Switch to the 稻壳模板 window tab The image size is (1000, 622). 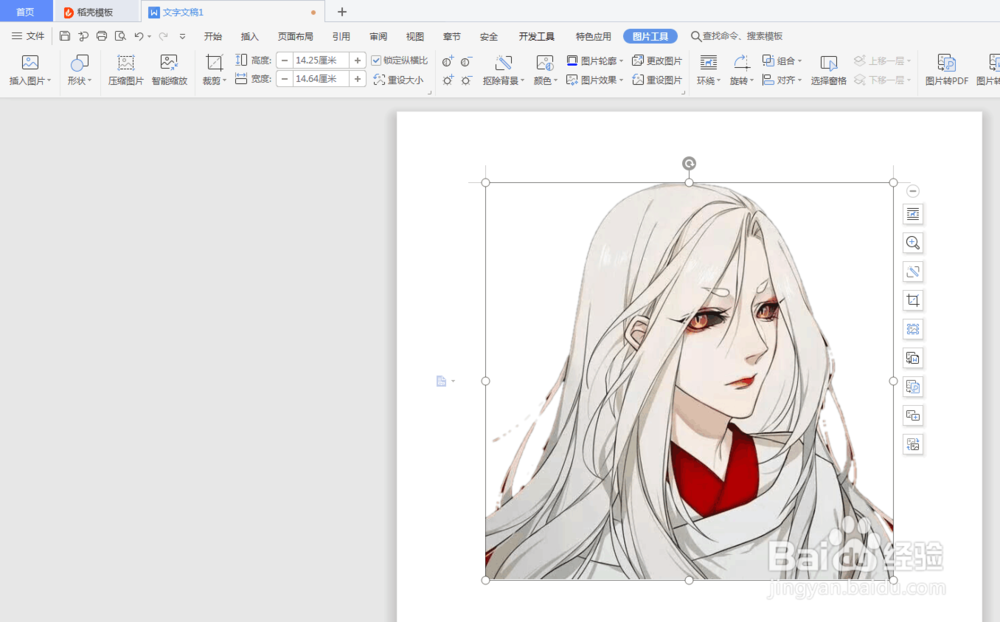(x=96, y=12)
